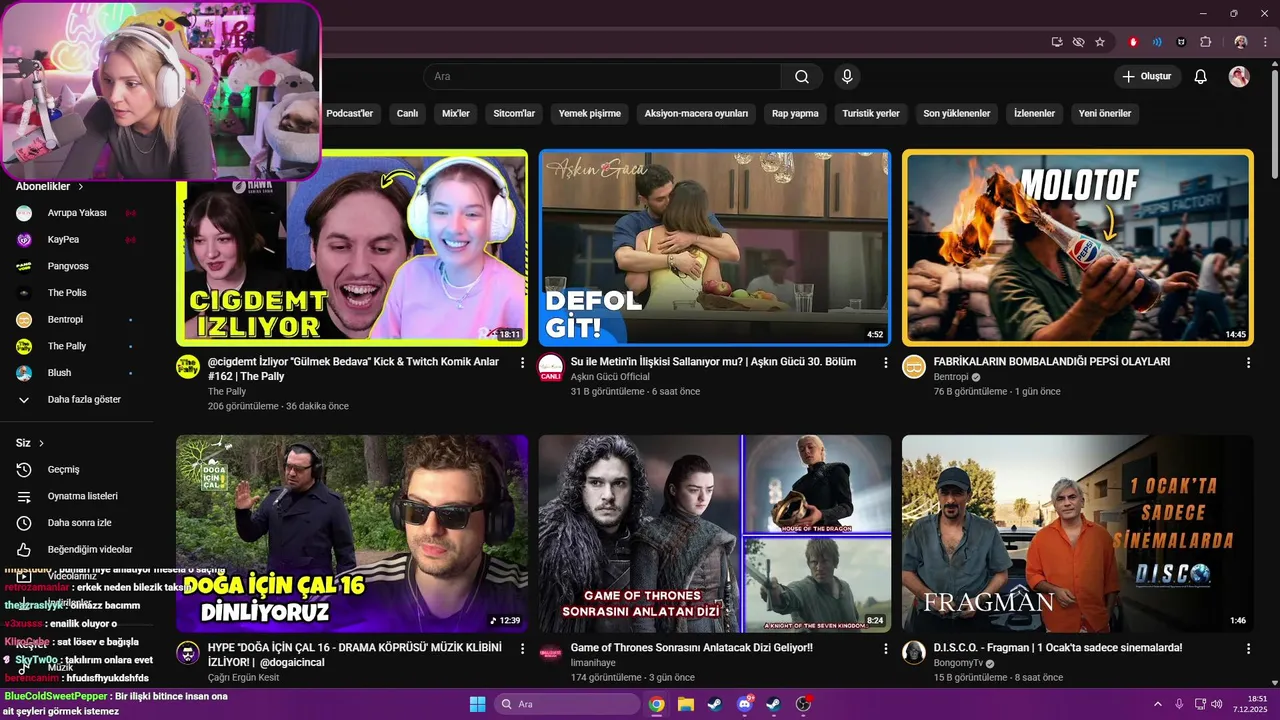The width and height of the screenshot is (1280, 720).
Task: Play the Doğa İçin Çal 16 thumbnail
Action: pos(352,533)
